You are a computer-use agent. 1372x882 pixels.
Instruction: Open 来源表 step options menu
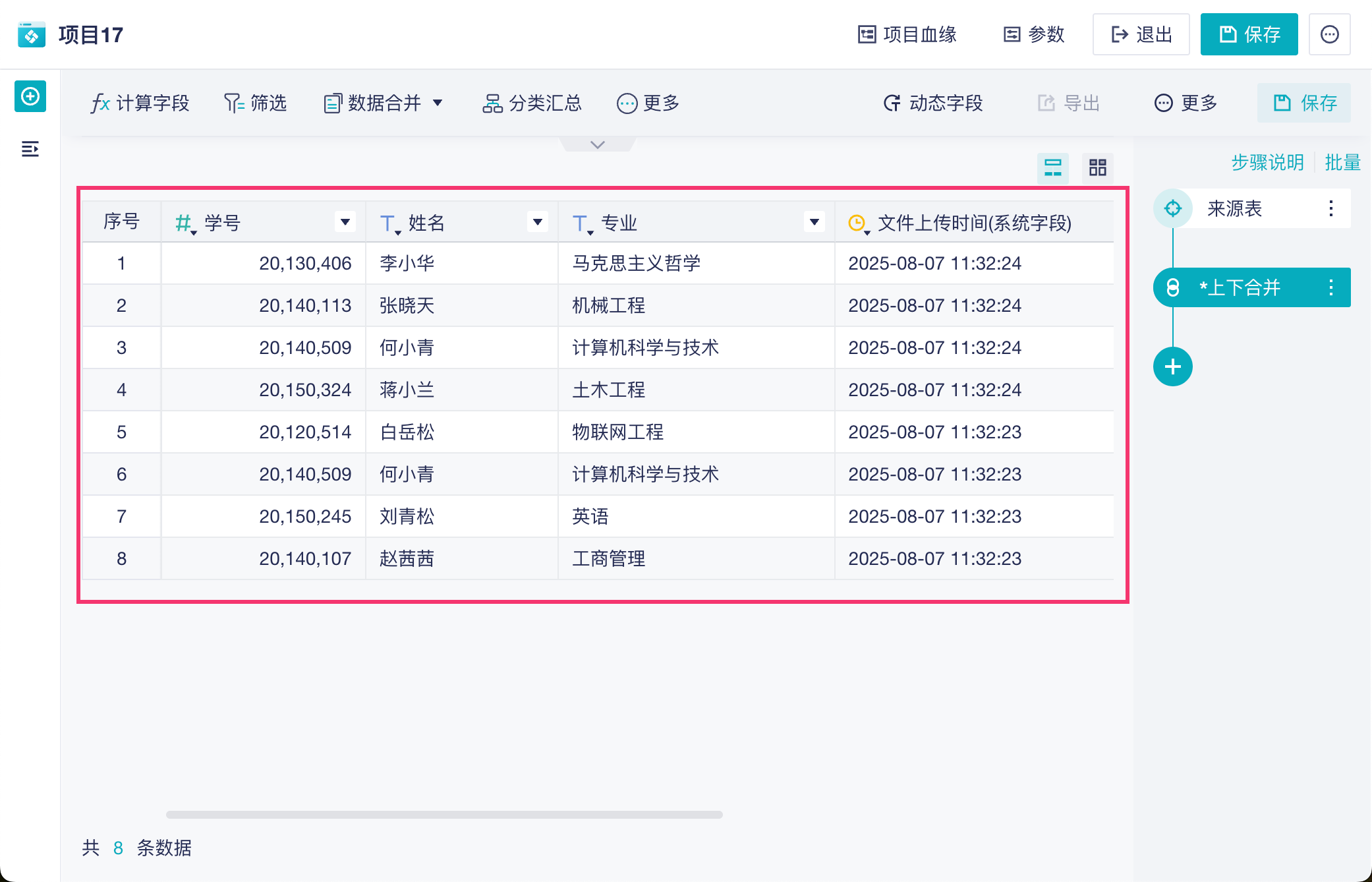pyautogui.click(x=1330, y=208)
